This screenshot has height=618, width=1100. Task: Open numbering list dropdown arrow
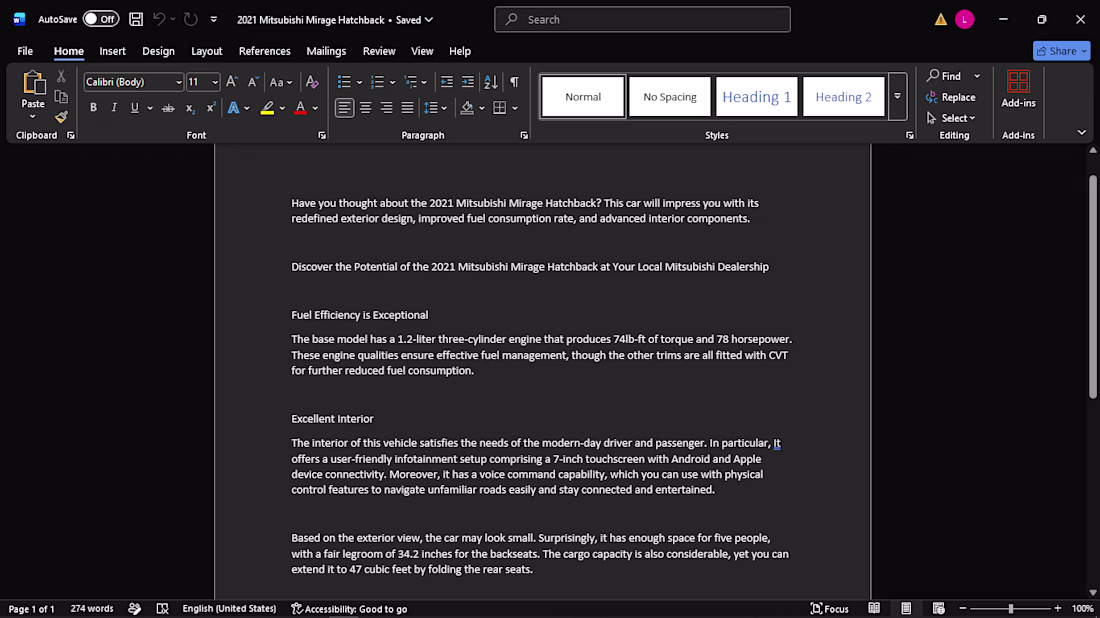point(392,83)
